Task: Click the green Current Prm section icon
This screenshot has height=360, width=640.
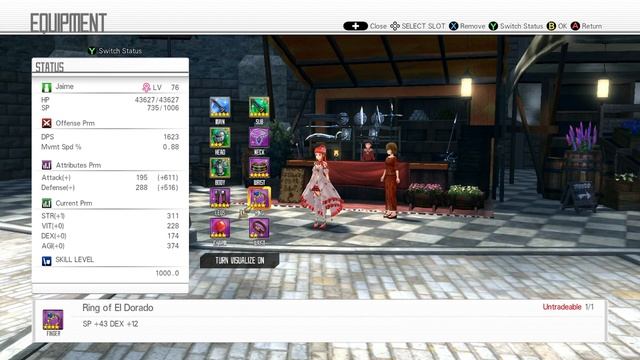Action: pyautogui.click(x=47, y=203)
